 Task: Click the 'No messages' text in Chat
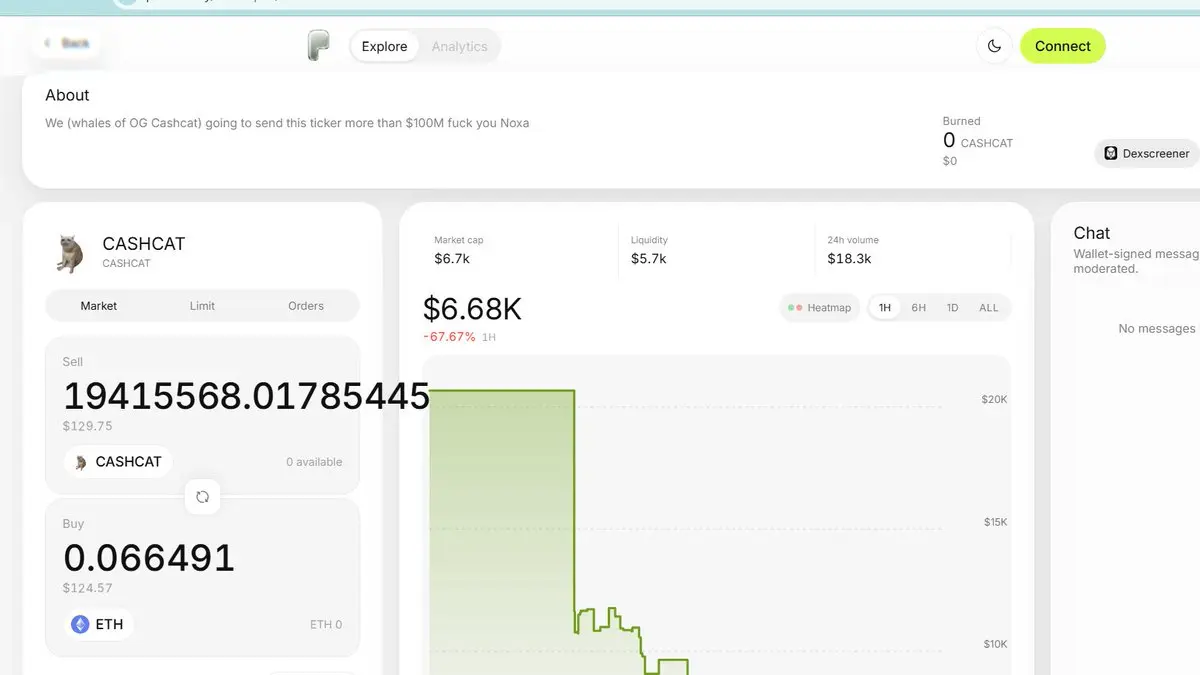coord(1156,329)
